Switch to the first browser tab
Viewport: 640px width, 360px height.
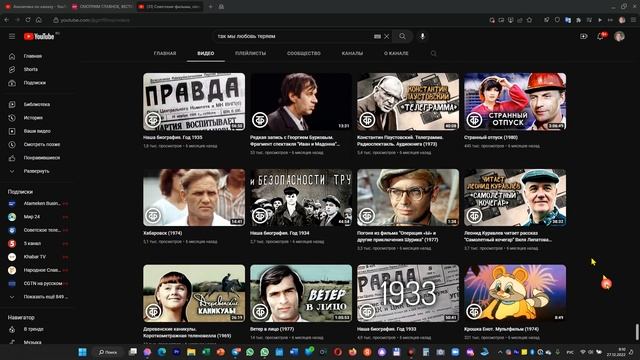click(36, 7)
